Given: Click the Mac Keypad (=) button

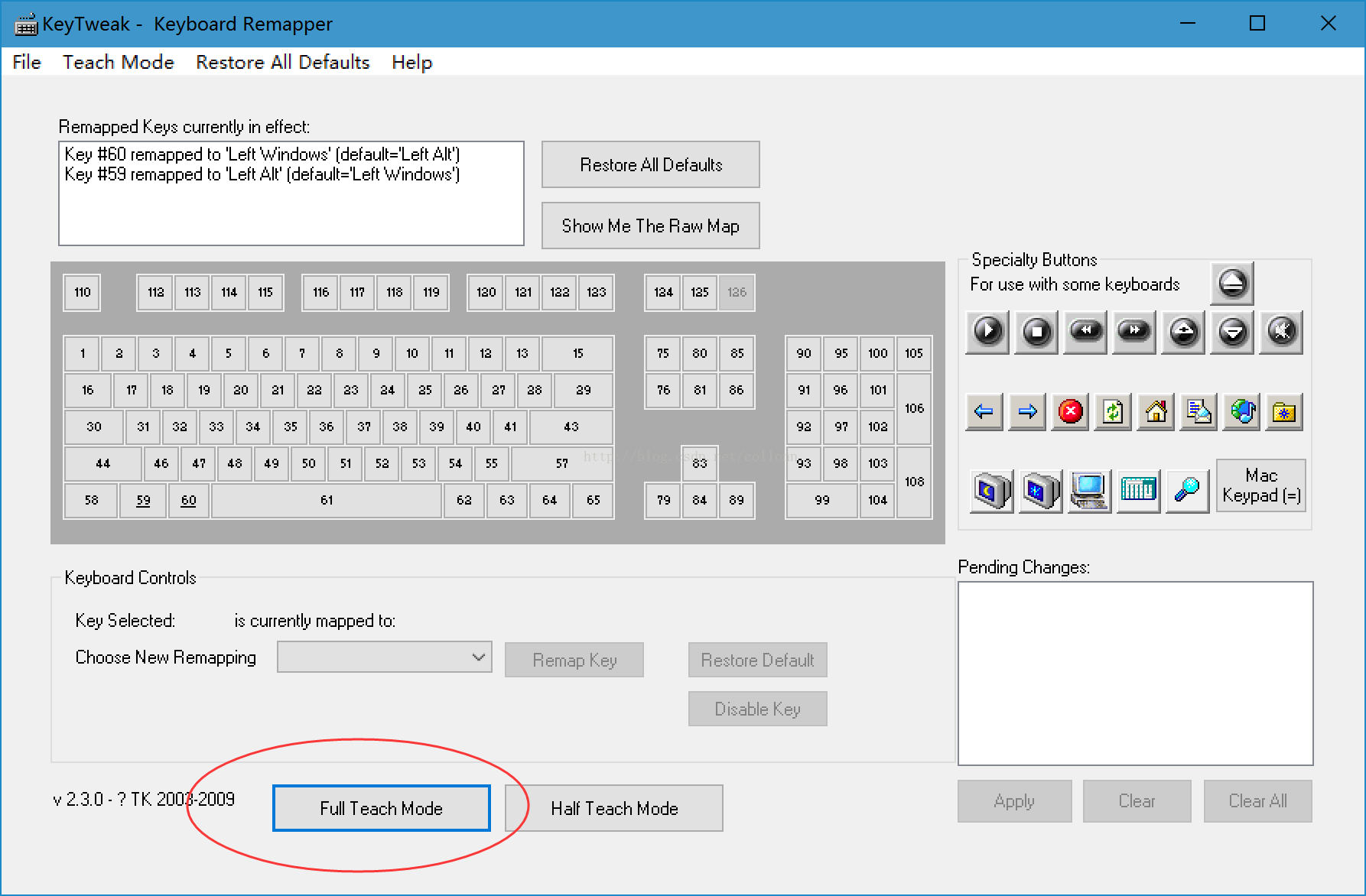Looking at the screenshot, I should click(1261, 485).
